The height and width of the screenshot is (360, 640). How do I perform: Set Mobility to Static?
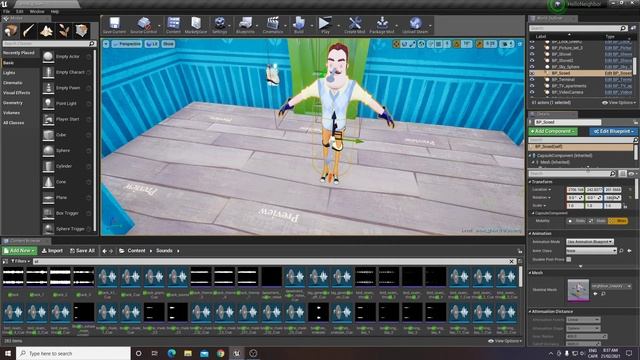(577, 221)
